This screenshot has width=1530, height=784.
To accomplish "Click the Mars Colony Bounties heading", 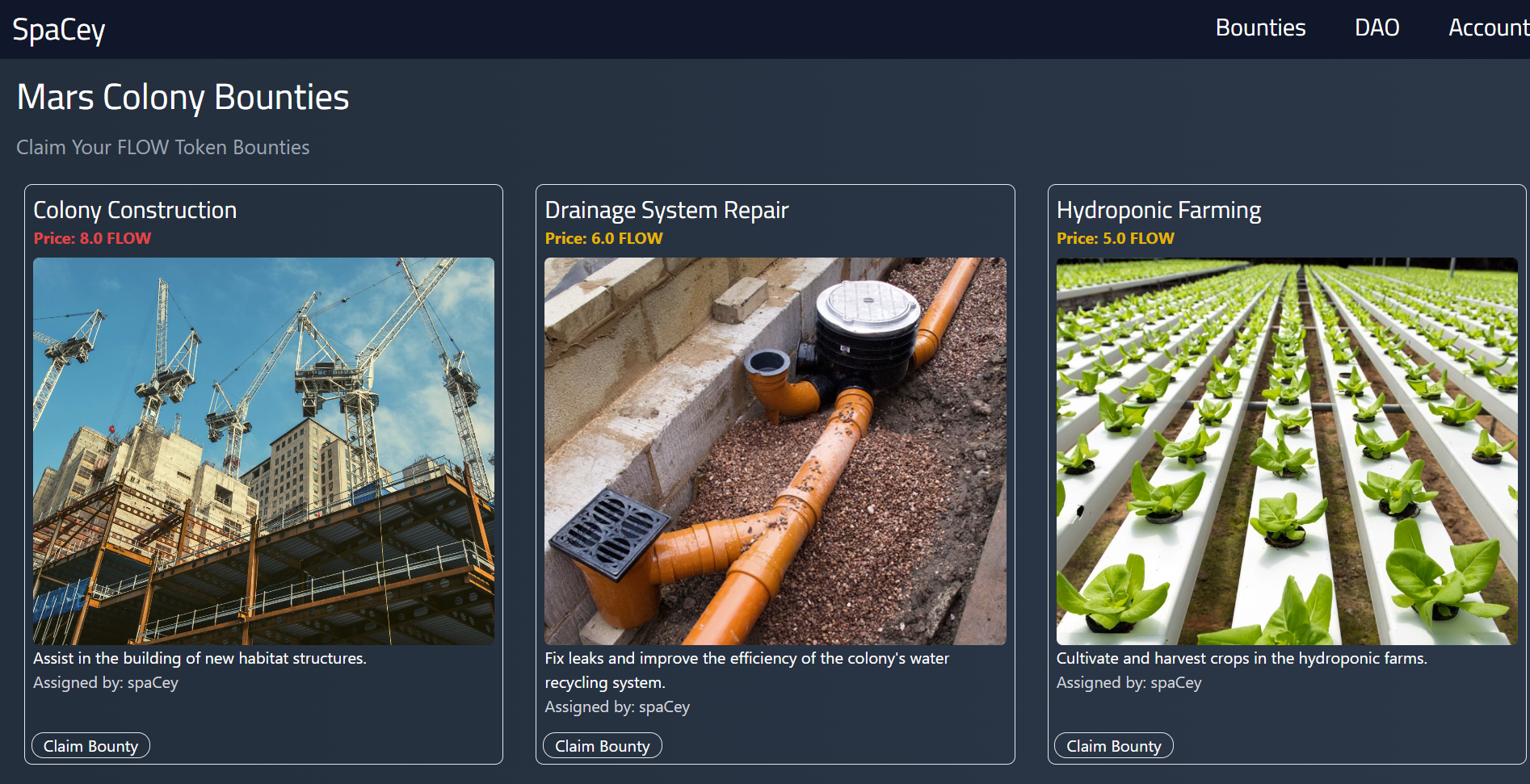I will click(x=183, y=97).
